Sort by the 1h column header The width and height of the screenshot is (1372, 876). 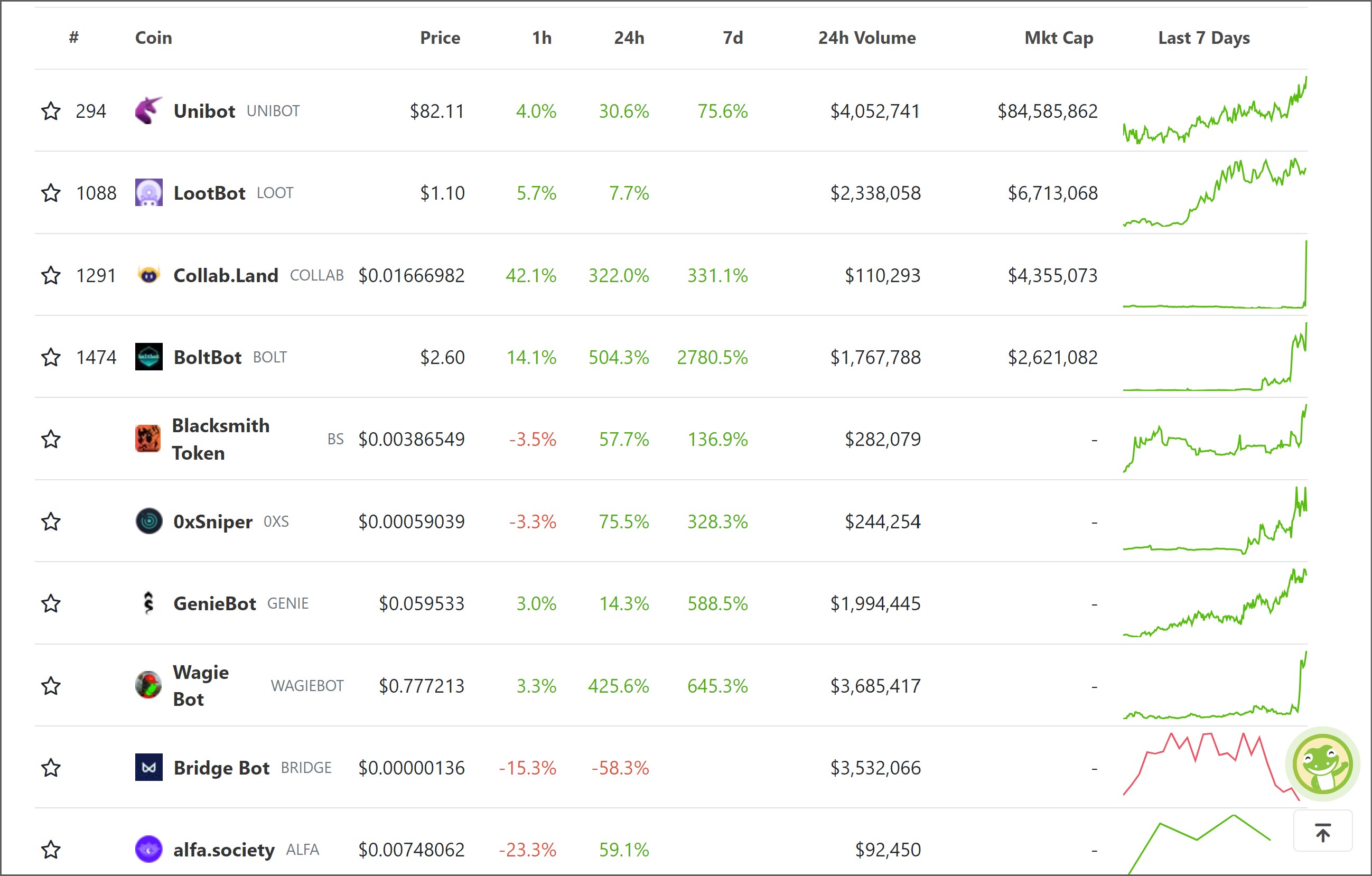click(542, 38)
